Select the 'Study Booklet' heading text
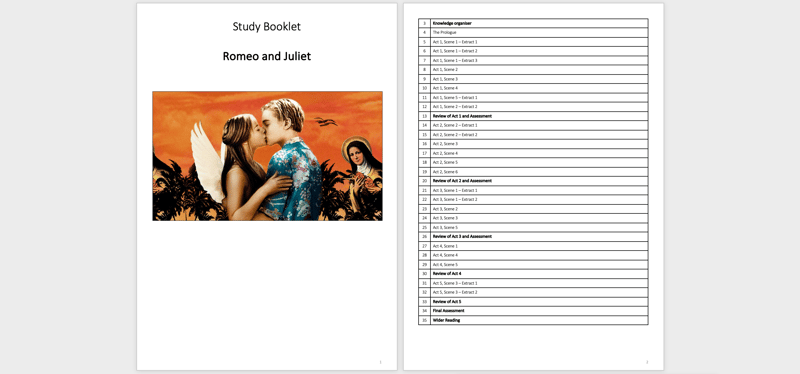This screenshot has height=374, width=800. pyautogui.click(x=266, y=27)
